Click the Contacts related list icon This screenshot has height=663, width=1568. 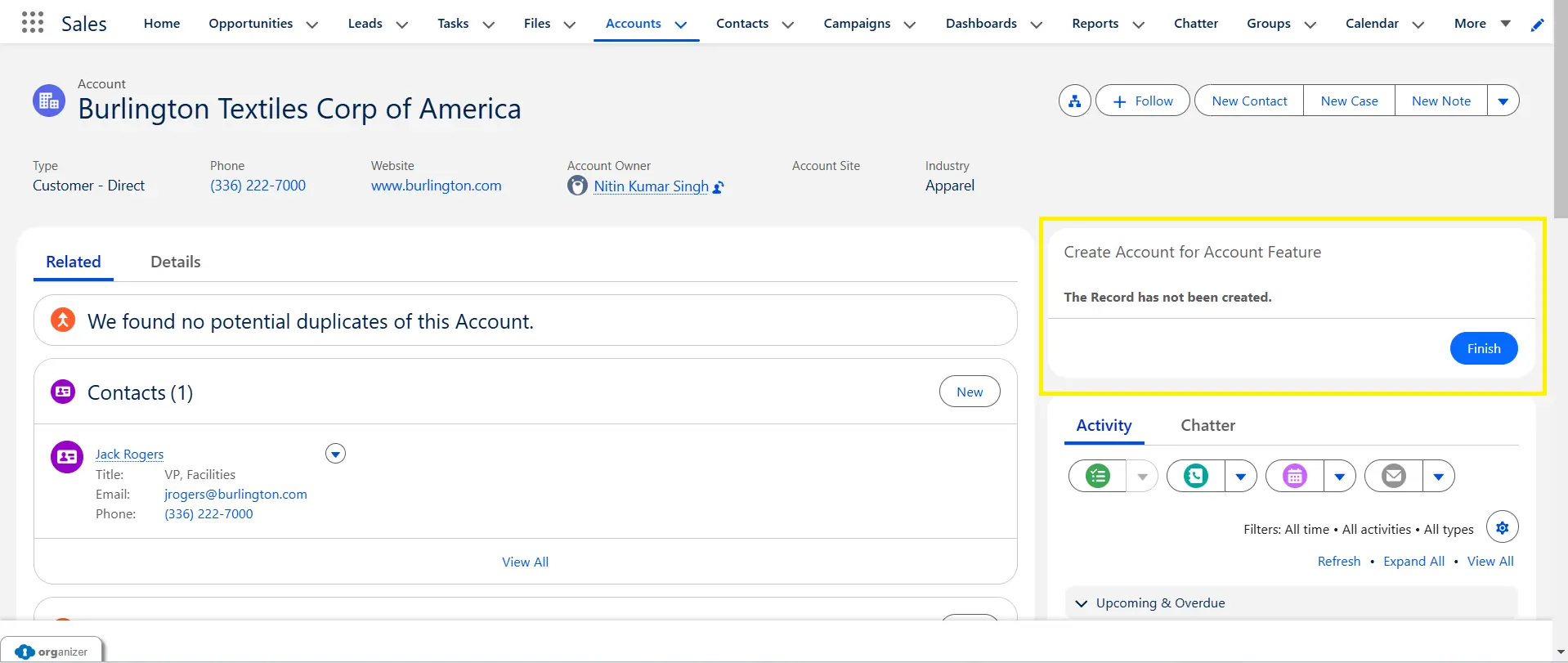click(x=63, y=392)
